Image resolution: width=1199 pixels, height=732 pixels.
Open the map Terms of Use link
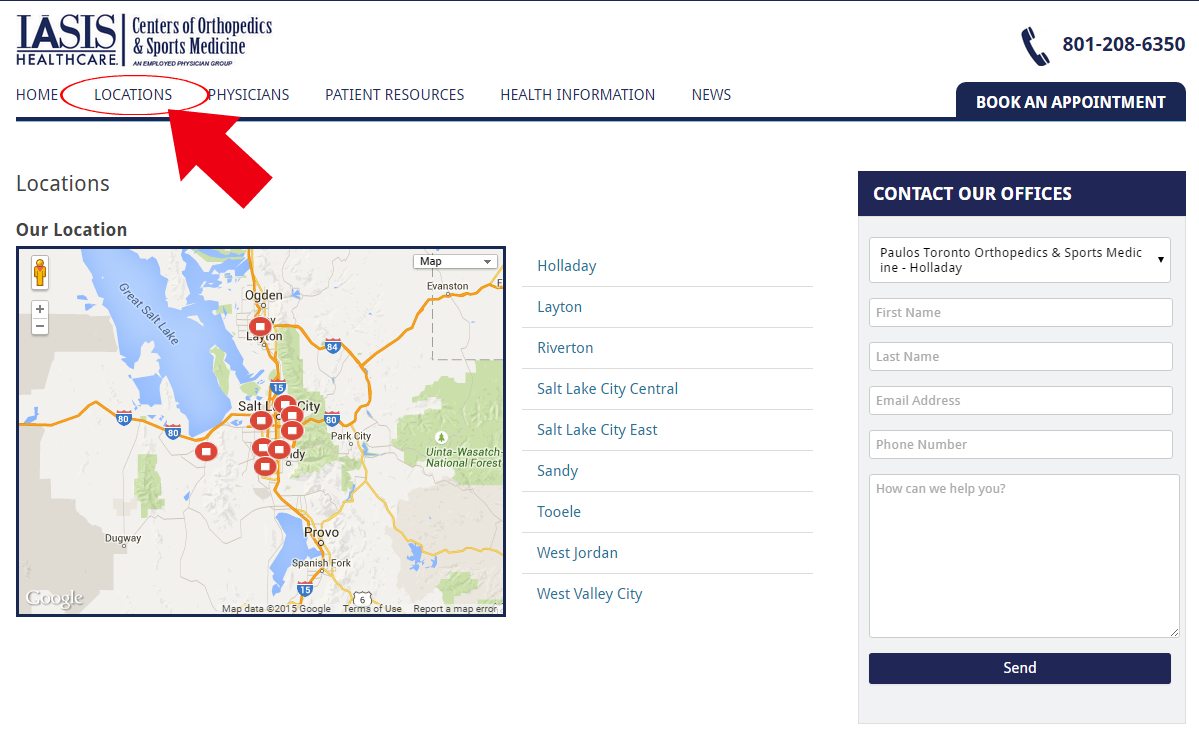click(372, 609)
